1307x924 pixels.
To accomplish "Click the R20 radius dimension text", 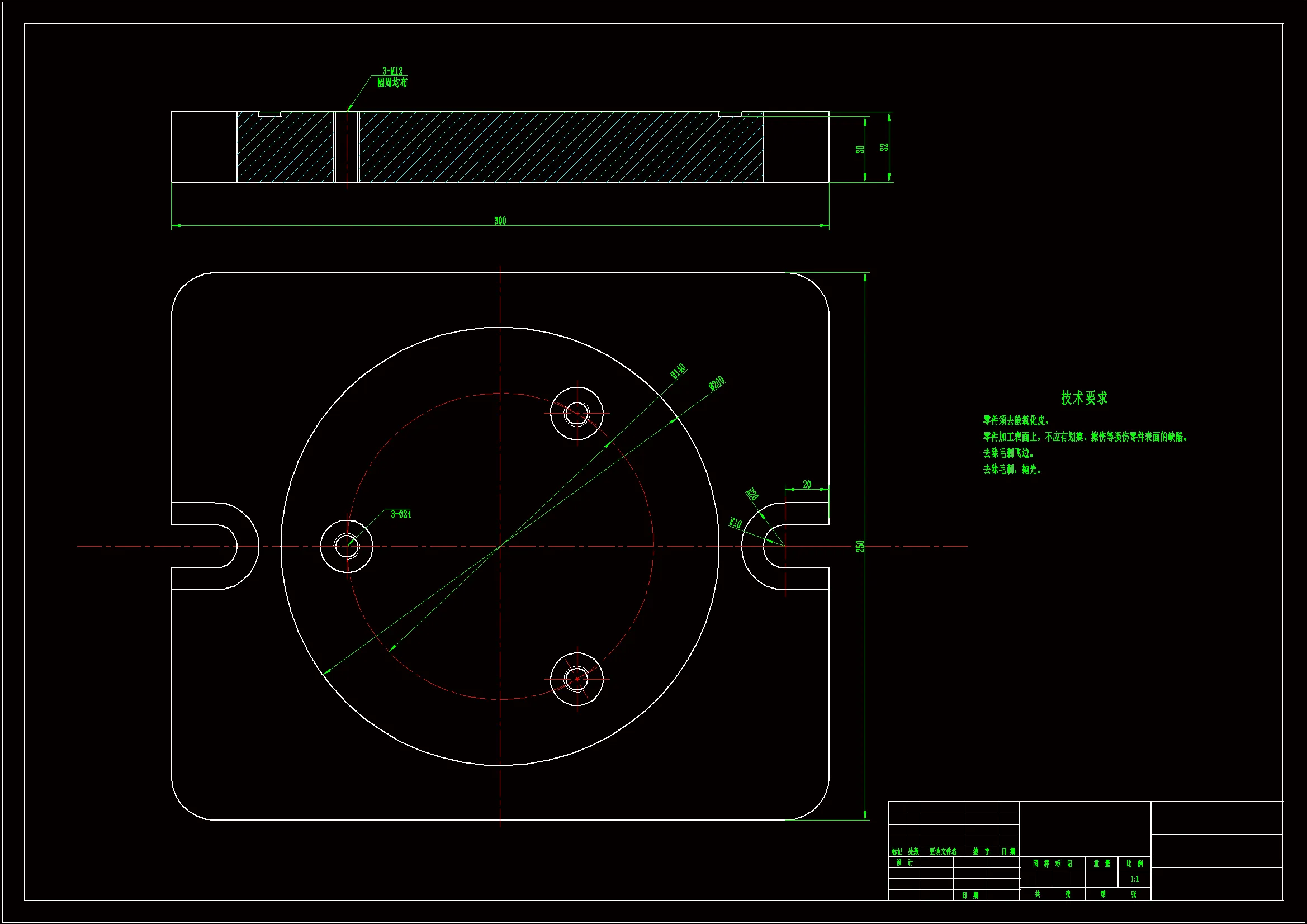I will [x=752, y=494].
